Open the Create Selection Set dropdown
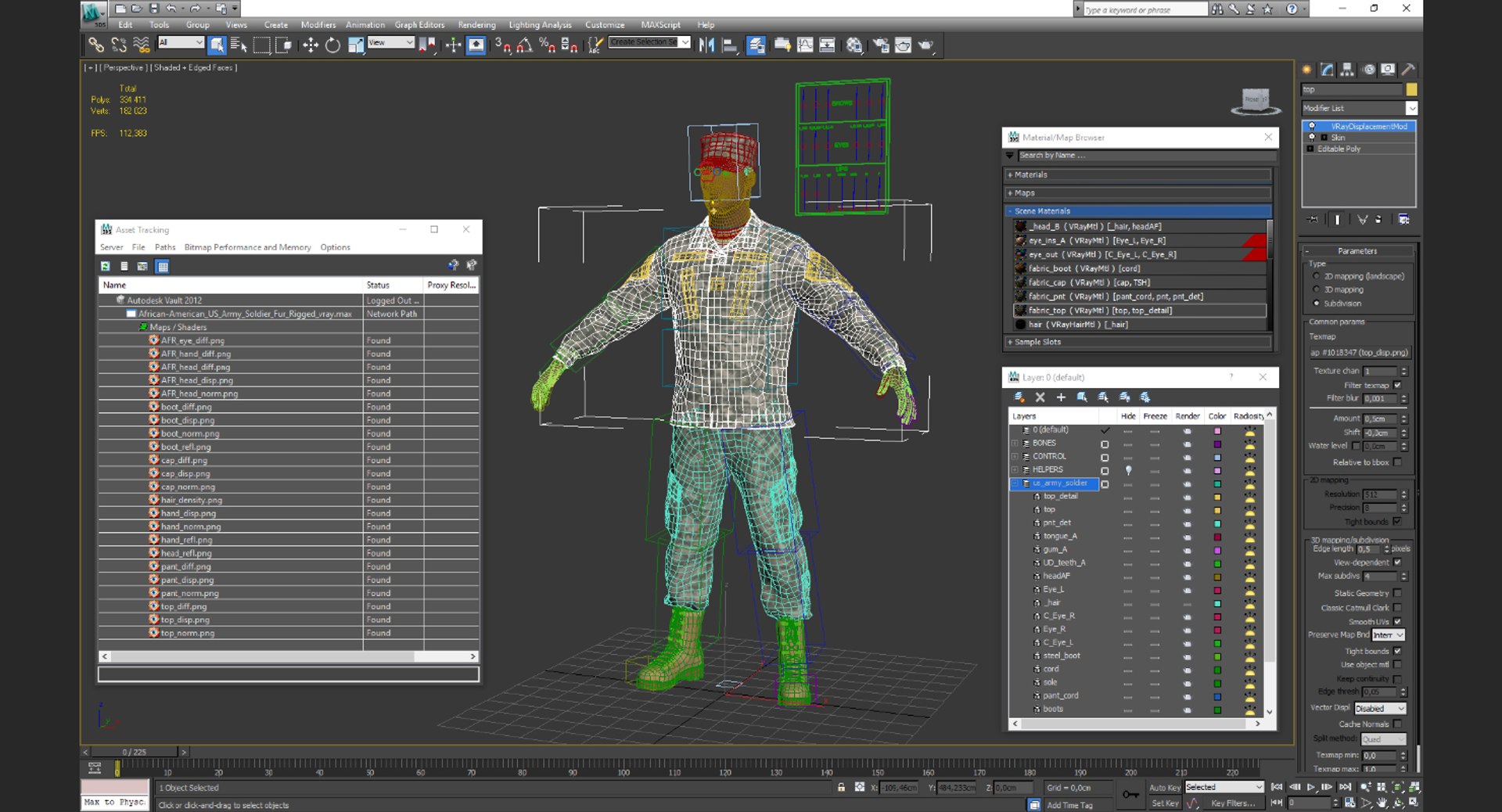1502x812 pixels. [649, 42]
